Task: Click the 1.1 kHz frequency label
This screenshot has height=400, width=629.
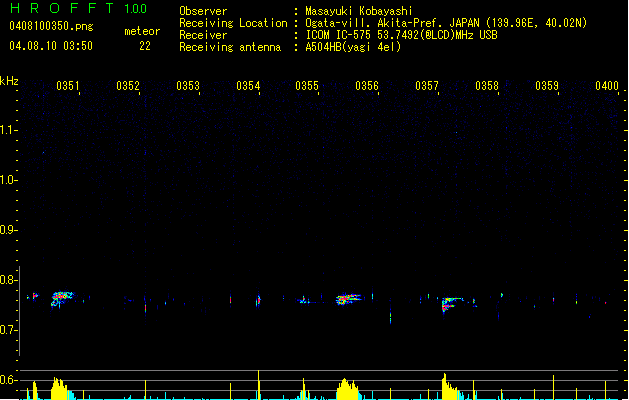Action: [x=9, y=130]
